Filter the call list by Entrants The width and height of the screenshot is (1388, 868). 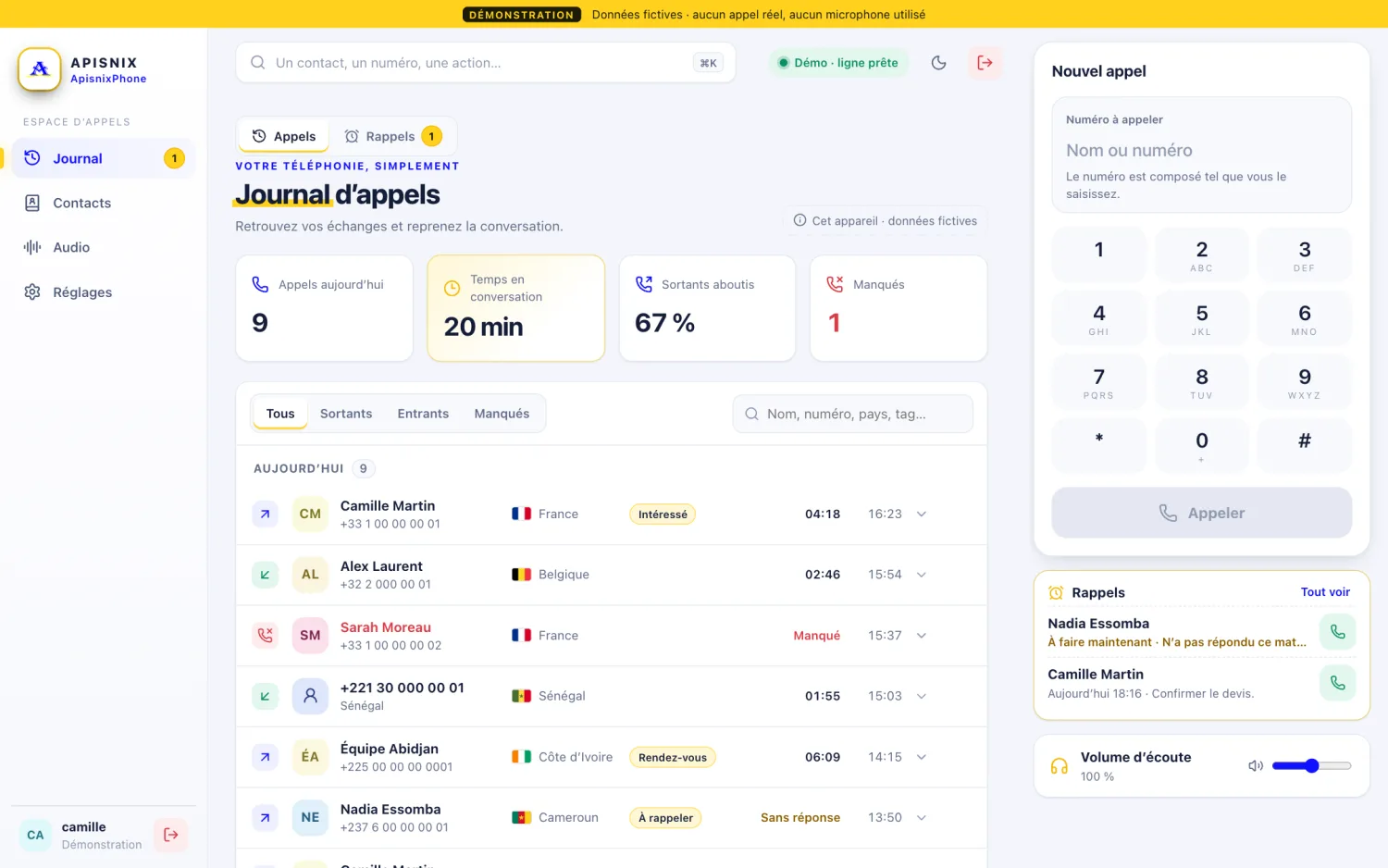point(423,414)
